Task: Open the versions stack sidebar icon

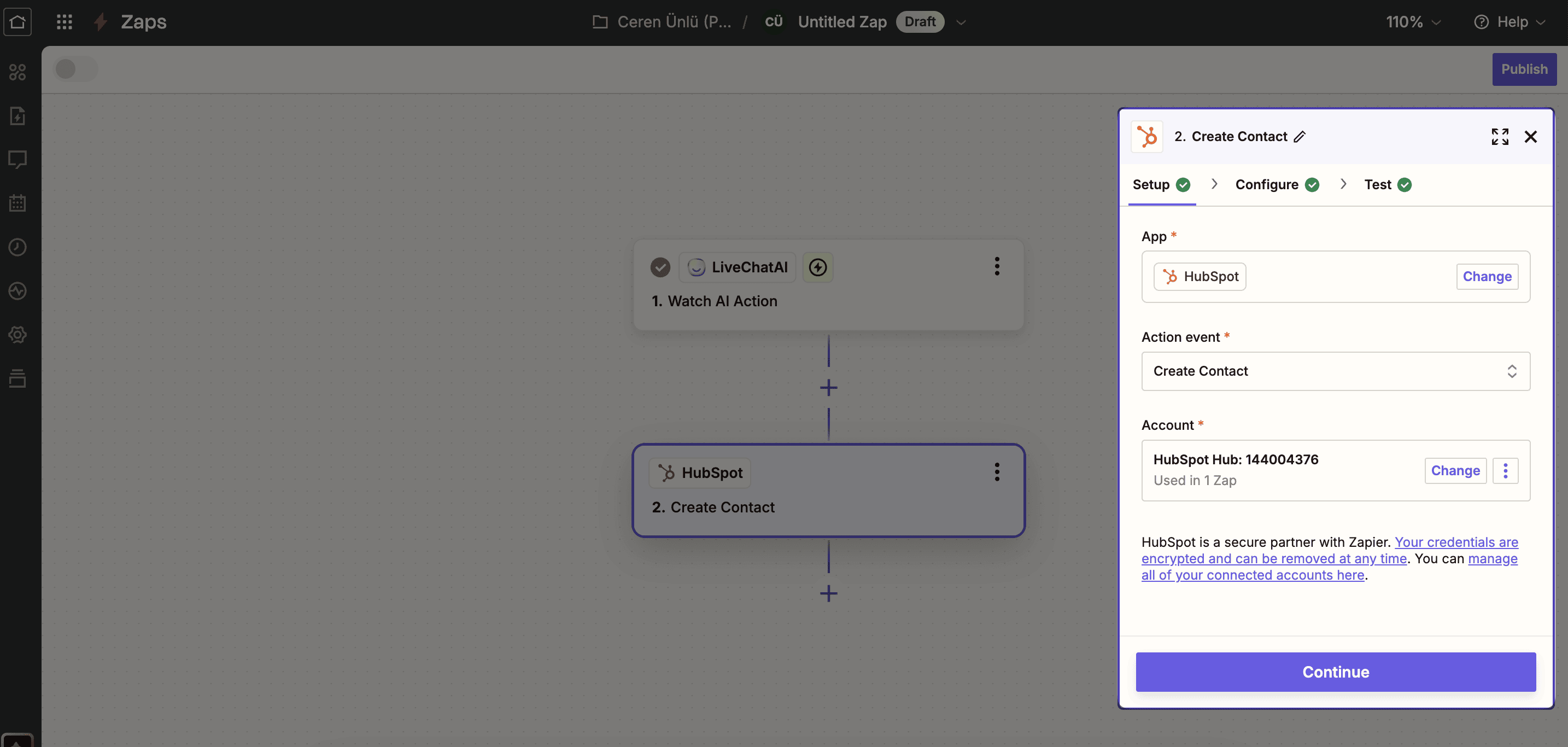Action: (17, 378)
